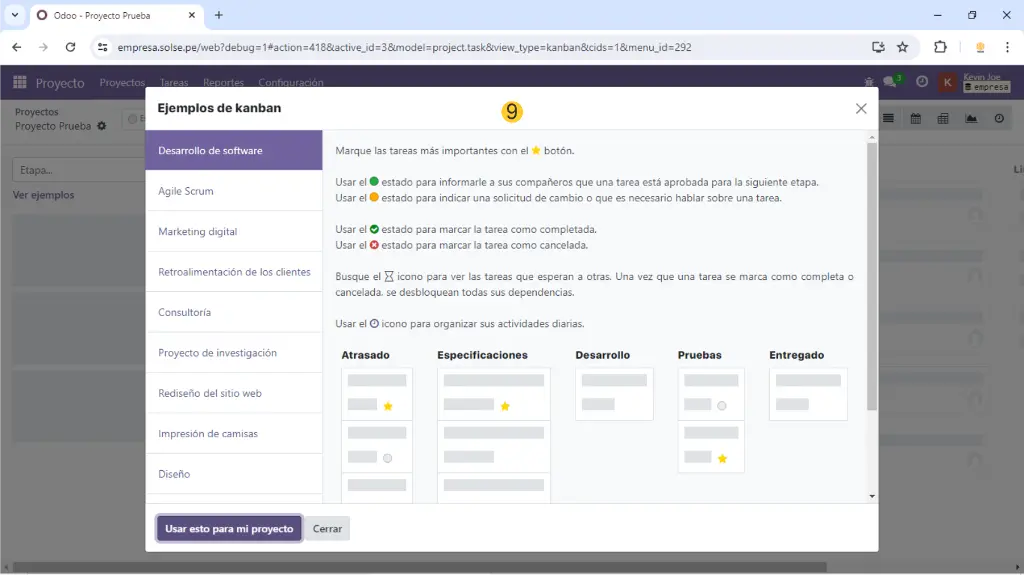
Task: Open the debug bug icon menu
Action: point(868,83)
